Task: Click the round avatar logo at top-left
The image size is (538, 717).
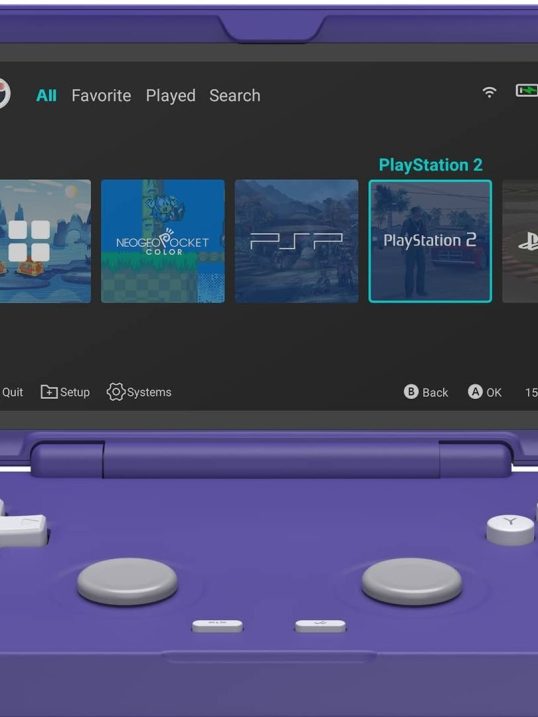Action: pyautogui.click(x=4, y=93)
